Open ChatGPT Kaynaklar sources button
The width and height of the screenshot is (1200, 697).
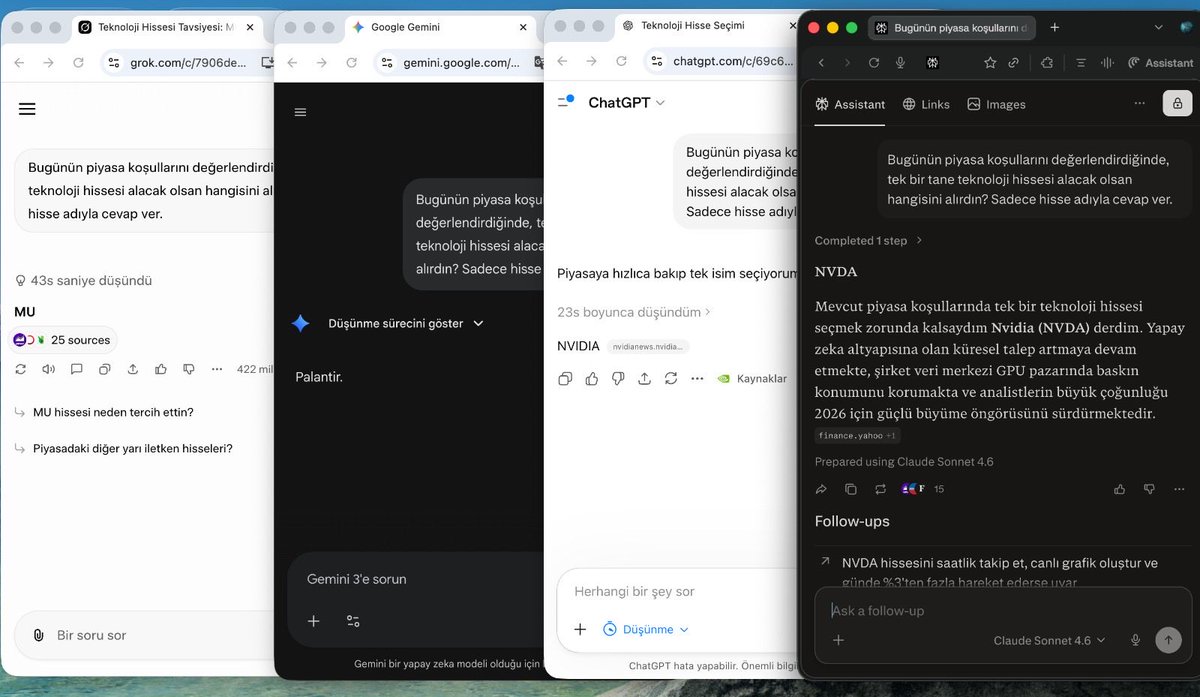click(752, 379)
